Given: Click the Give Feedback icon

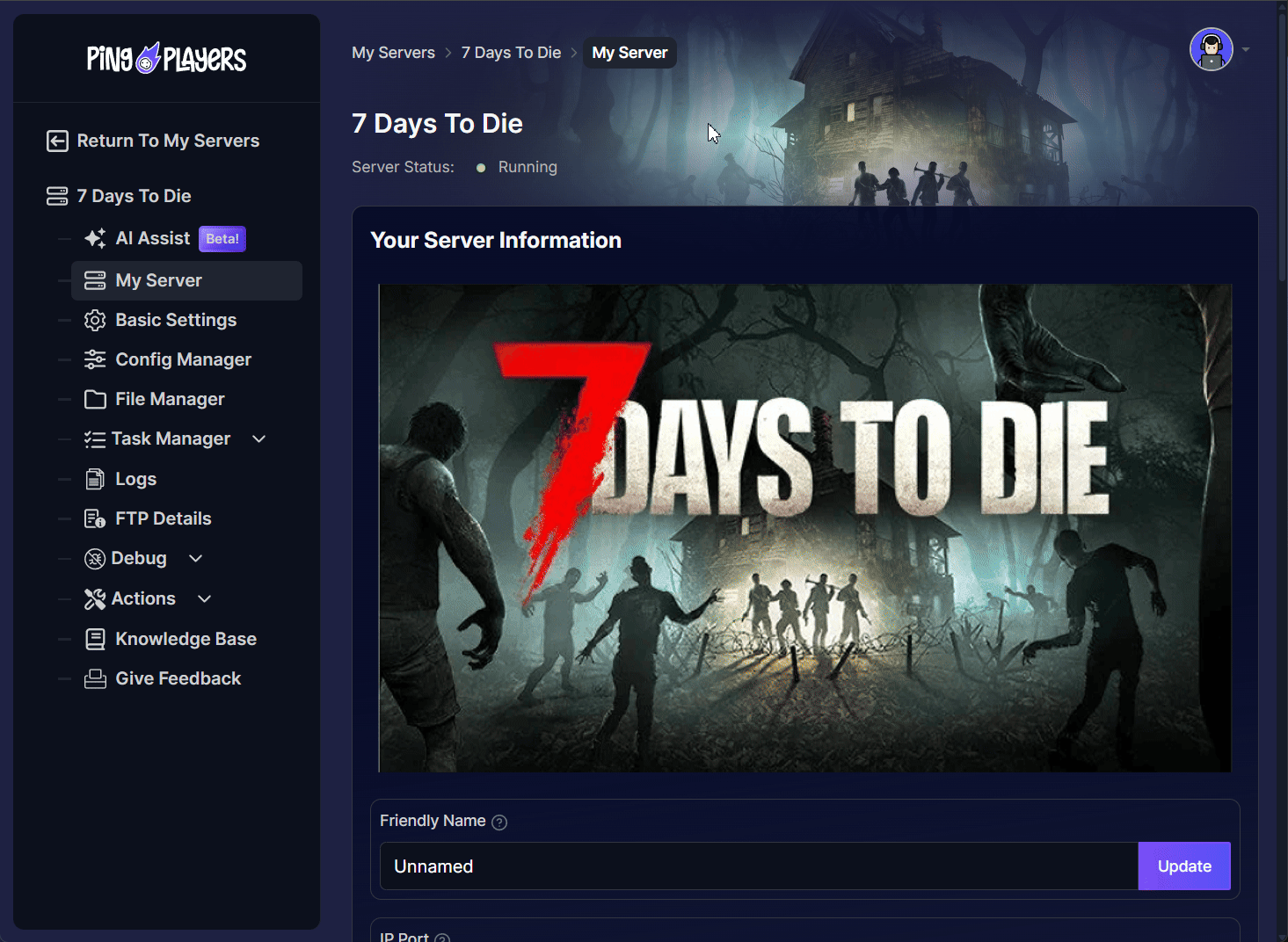Looking at the screenshot, I should (x=95, y=678).
